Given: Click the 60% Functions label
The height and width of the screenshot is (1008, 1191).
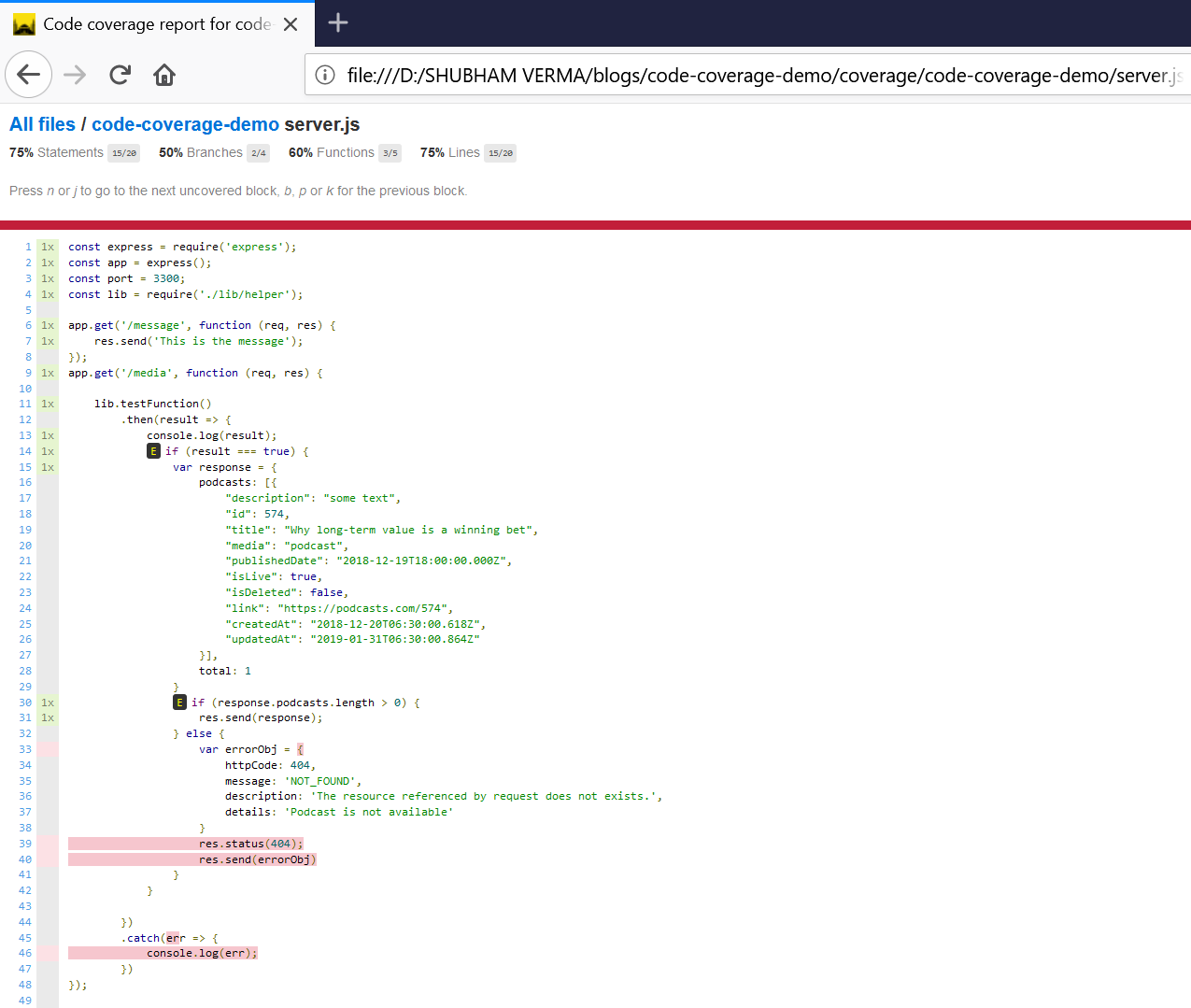Looking at the screenshot, I should (x=332, y=152).
